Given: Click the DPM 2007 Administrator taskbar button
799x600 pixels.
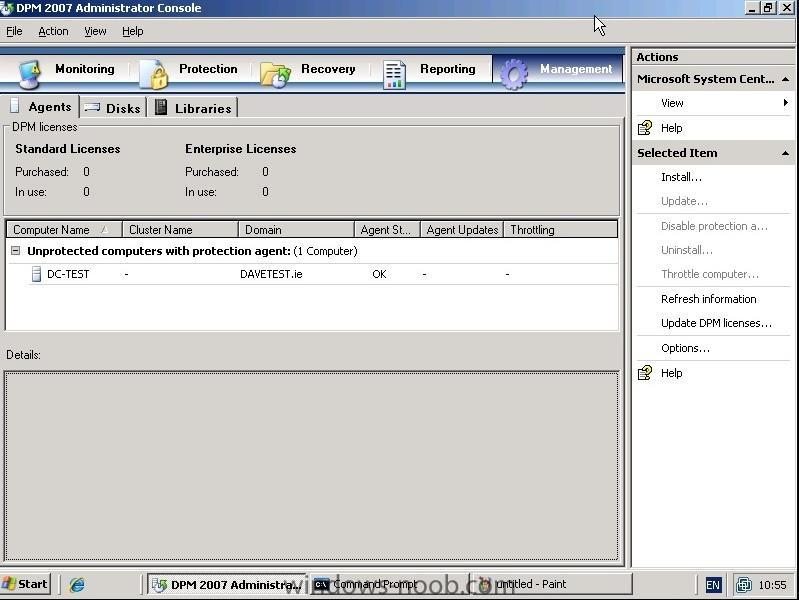Looking at the screenshot, I should [x=227, y=584].
